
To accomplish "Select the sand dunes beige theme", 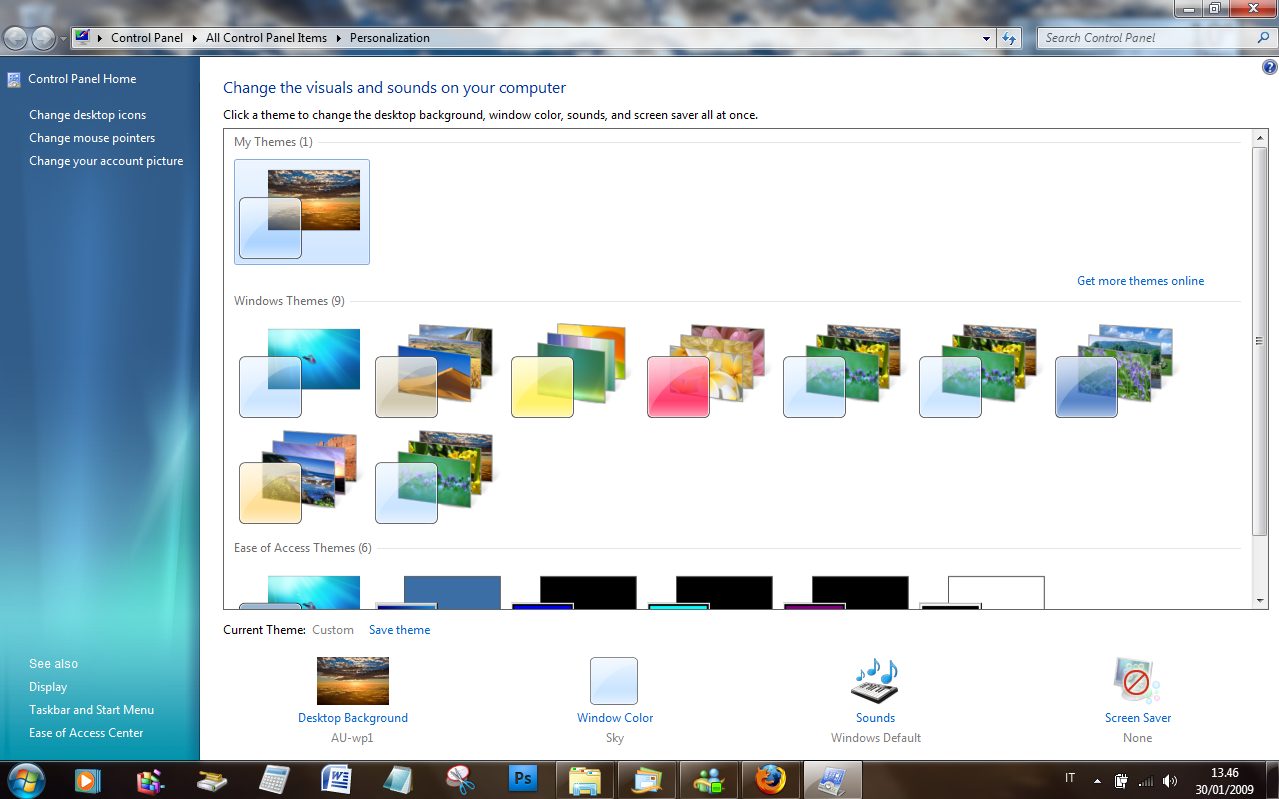I will (436, 371).
